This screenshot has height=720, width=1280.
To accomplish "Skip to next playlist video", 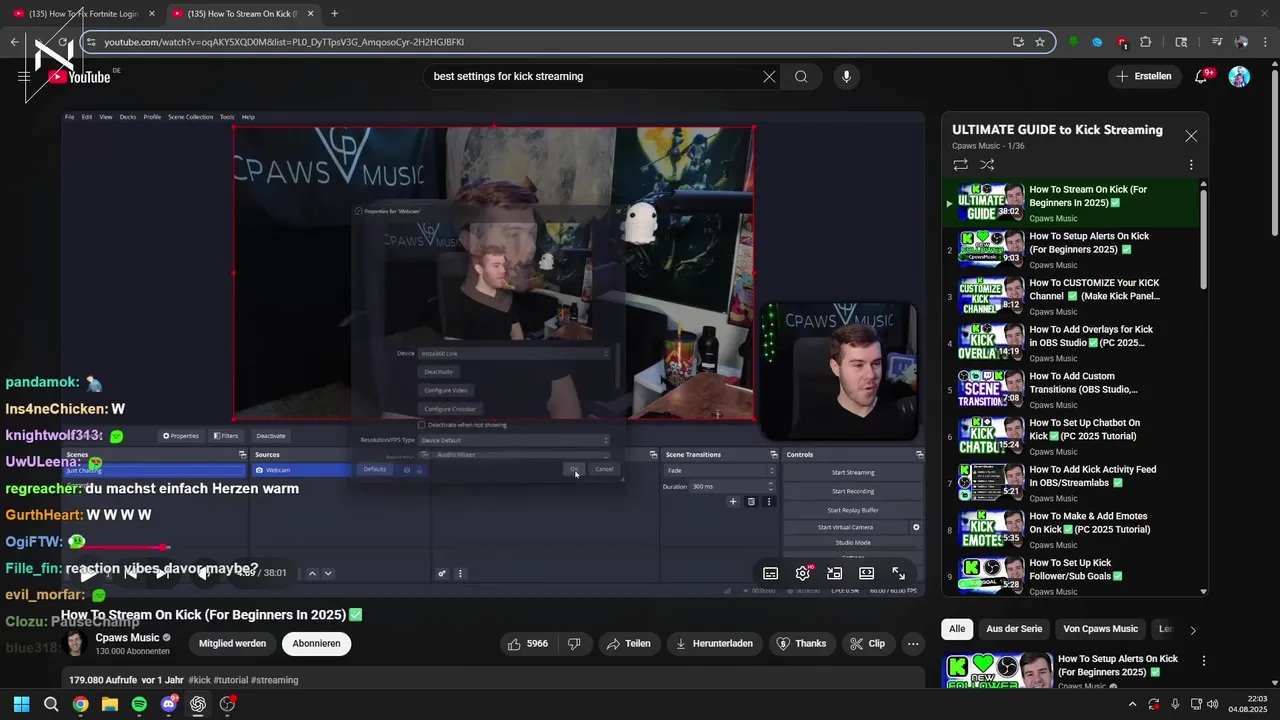I will [x=163, y=573].
